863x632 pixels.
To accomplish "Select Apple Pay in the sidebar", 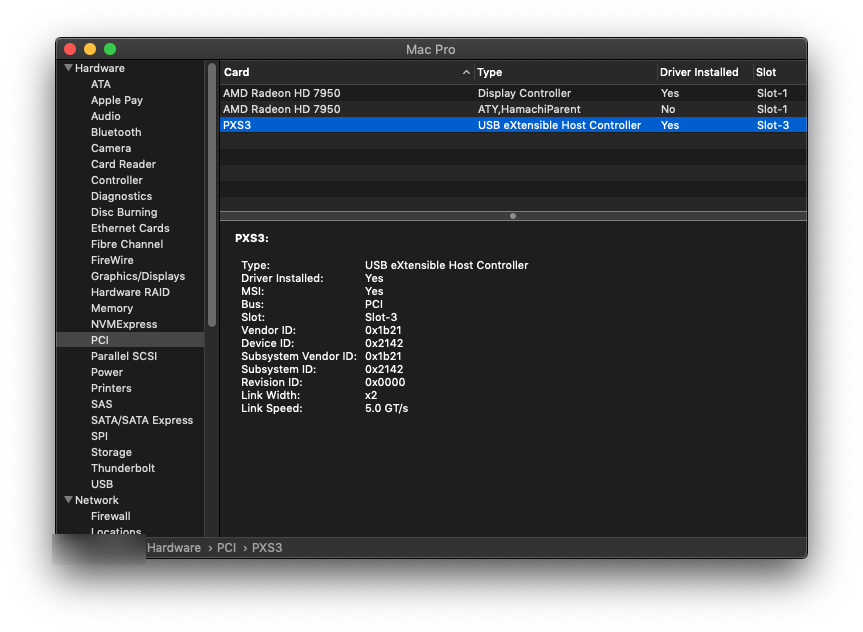I will click(117, 100).
